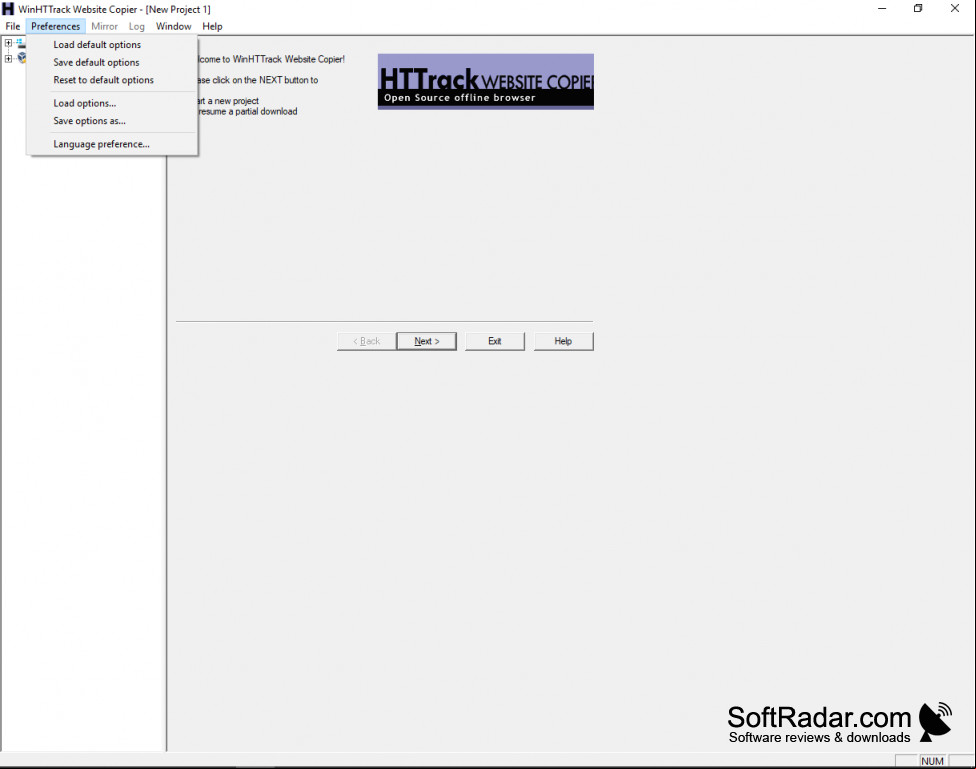Viewport: 976px width, 769px height.
Task: Click the HTTrack Website Copier banner image
Action: click(x=486, y=82)
